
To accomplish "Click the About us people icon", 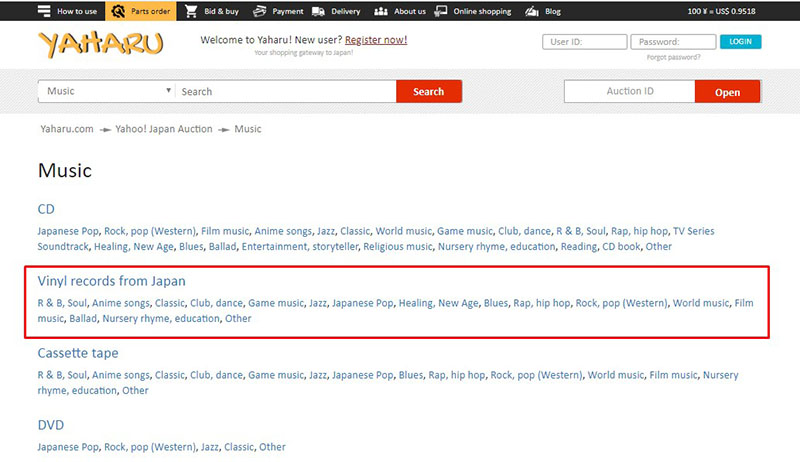I will [x=381, y=11].
